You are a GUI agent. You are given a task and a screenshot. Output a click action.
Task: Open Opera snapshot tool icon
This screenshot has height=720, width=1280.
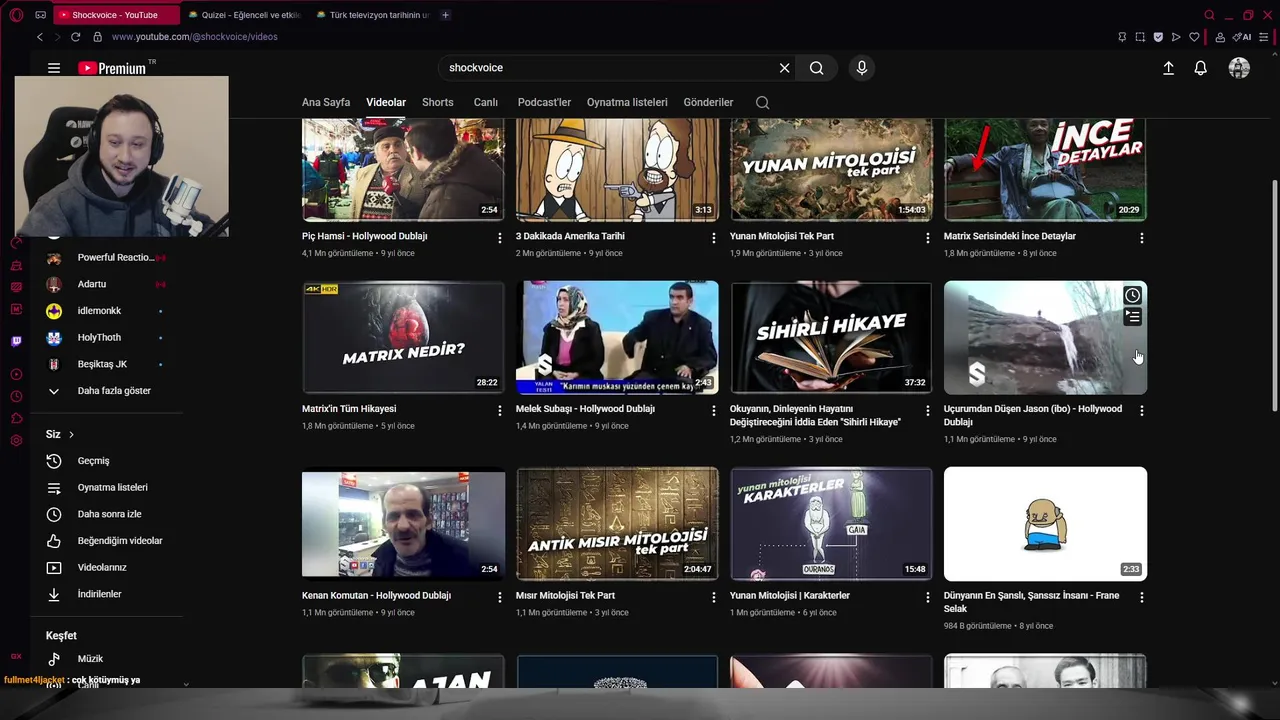(x=1140, y=37)
